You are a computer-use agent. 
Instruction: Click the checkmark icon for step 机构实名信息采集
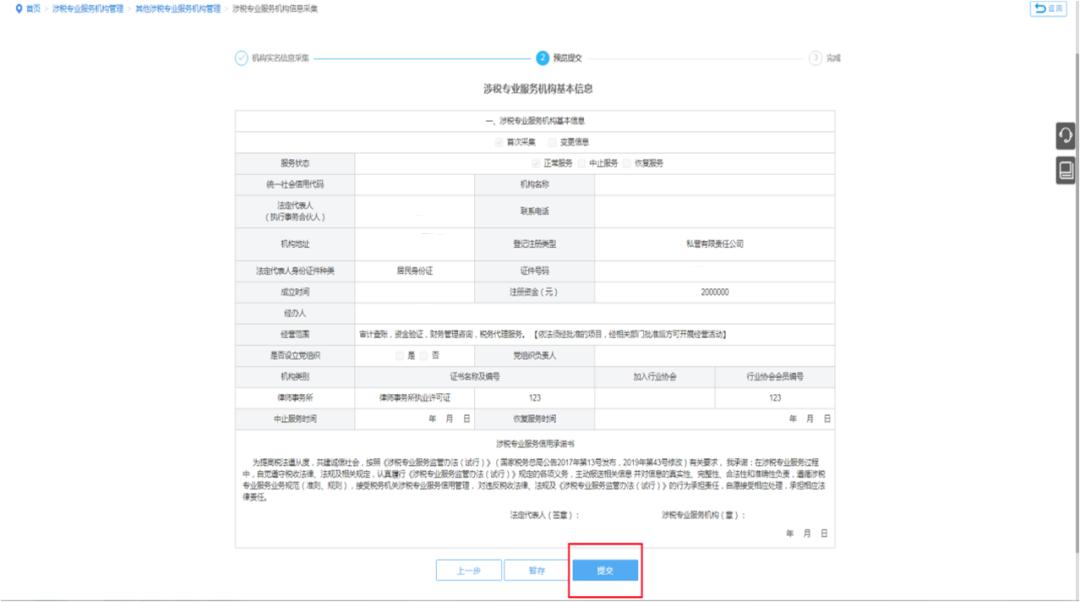point(241,58)
